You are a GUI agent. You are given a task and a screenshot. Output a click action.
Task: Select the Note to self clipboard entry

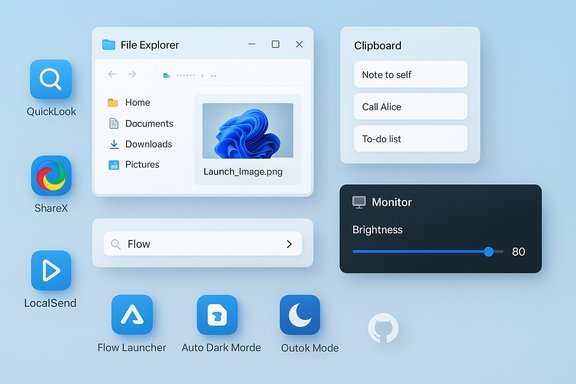tap(411, 75)
